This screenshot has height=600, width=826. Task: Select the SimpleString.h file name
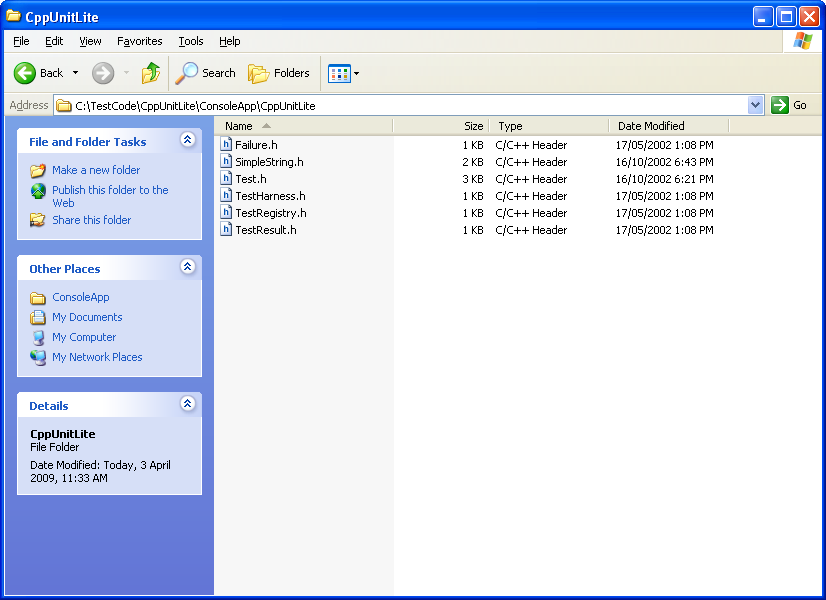(269, 162)
